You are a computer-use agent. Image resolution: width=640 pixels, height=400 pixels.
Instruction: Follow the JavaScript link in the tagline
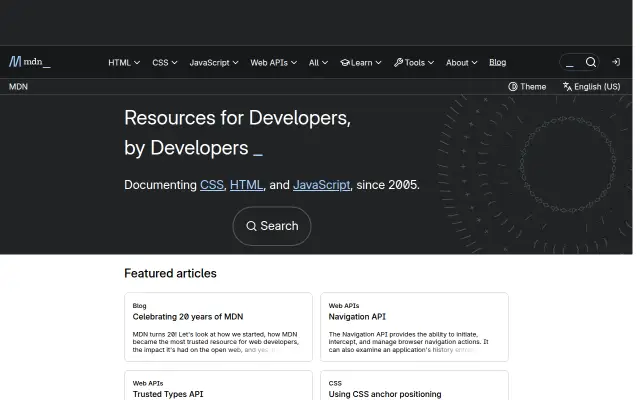pos(322,185)
